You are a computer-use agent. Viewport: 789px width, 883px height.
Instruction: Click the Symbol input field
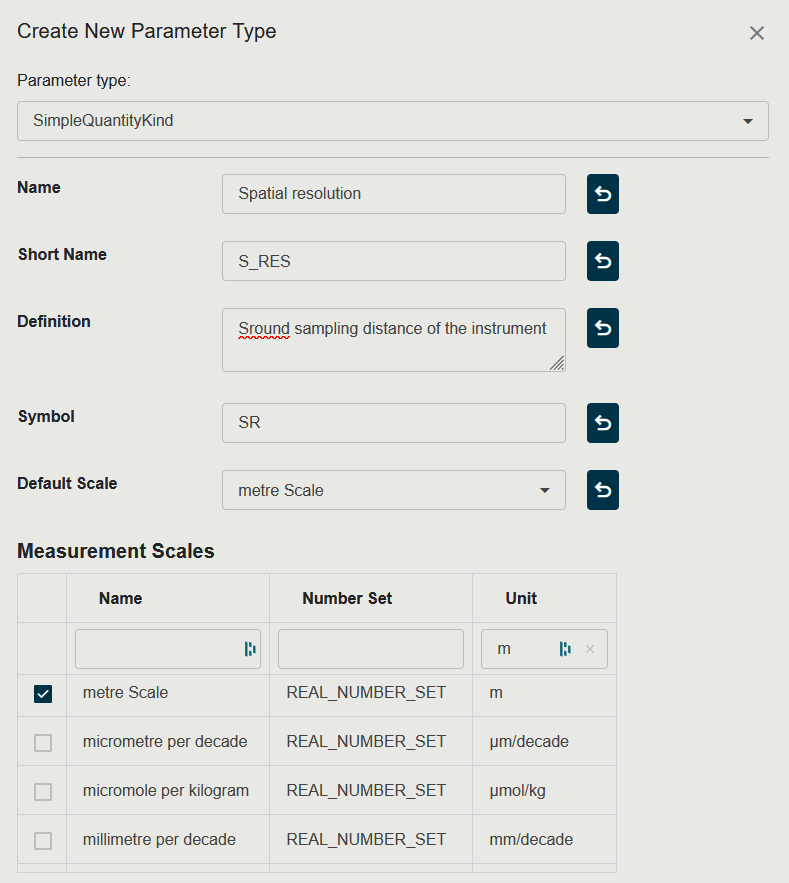point(394,422)
